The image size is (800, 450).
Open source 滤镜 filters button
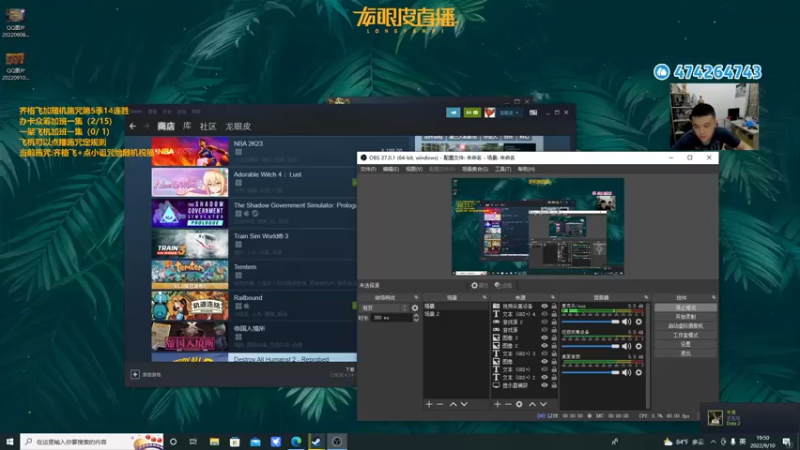point(504,286)
